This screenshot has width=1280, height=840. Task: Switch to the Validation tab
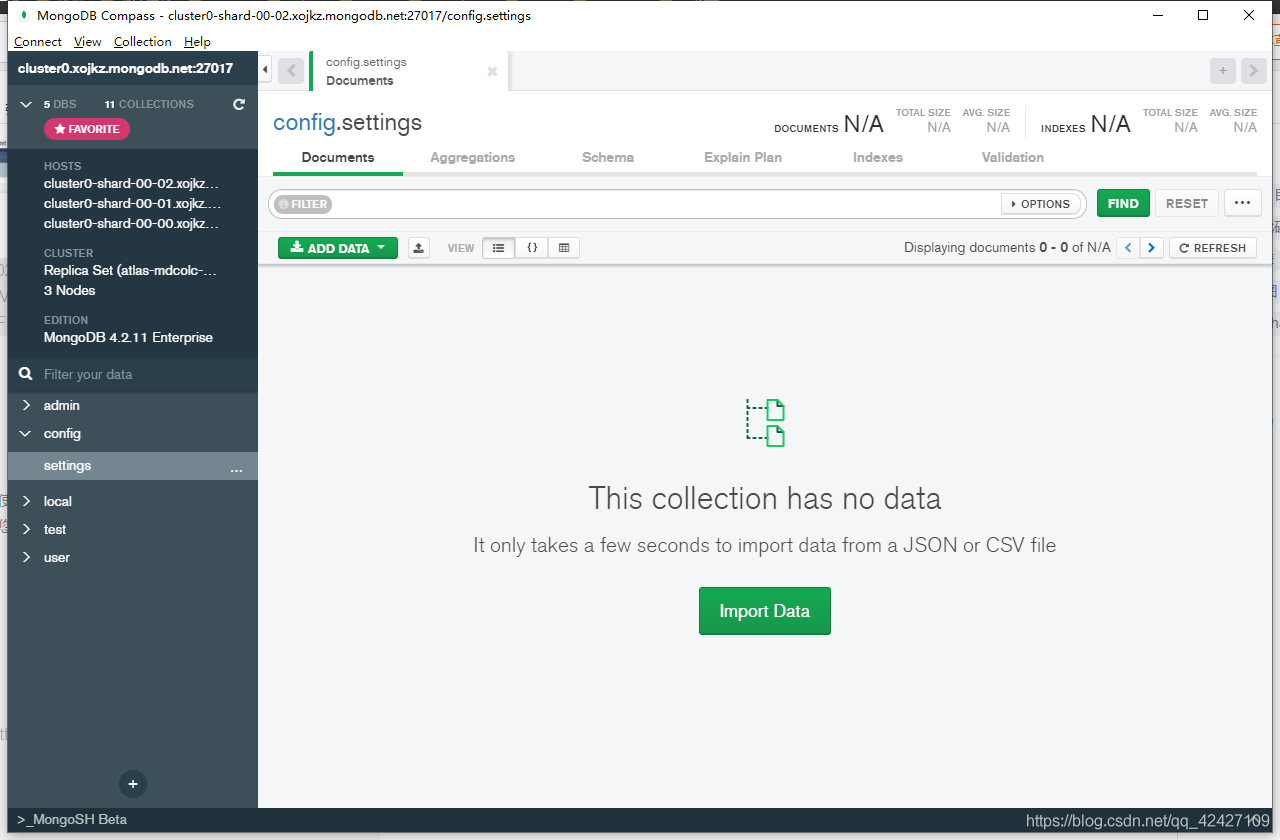click(1013, 157)
